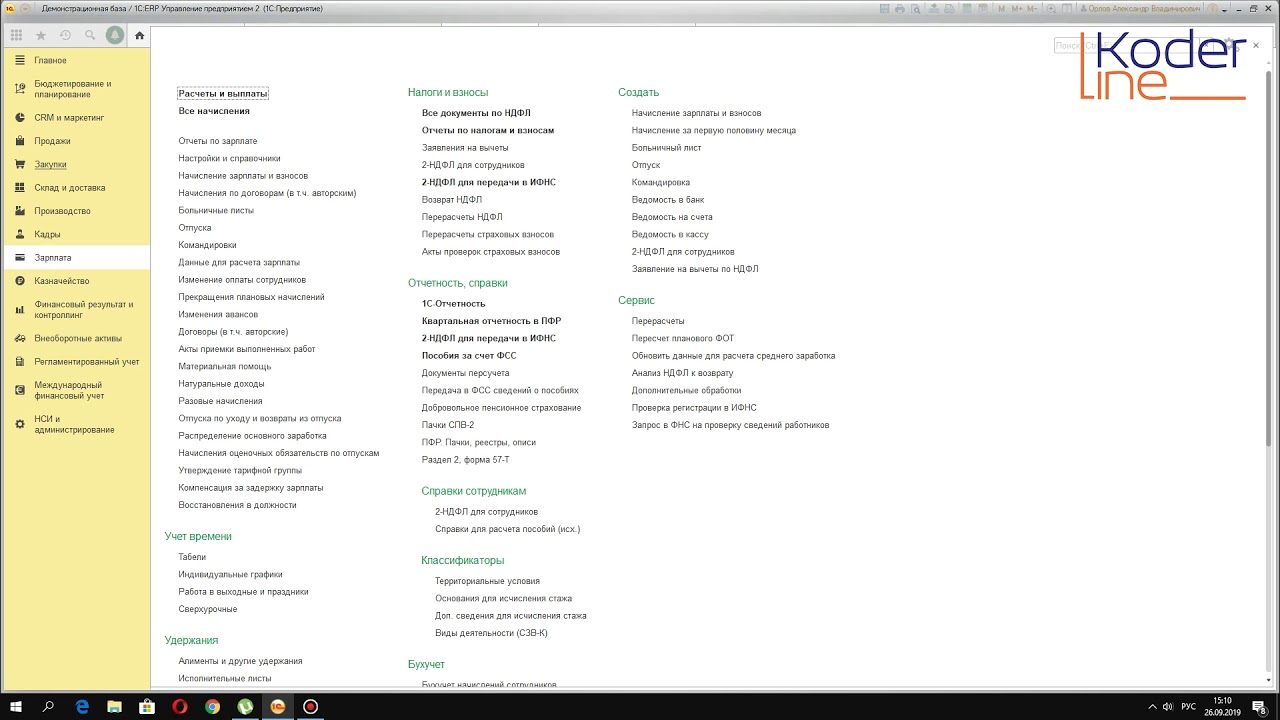1280x720 pixels.
Task: Open notifications bell icon
Action: click(x=115, y=35)
